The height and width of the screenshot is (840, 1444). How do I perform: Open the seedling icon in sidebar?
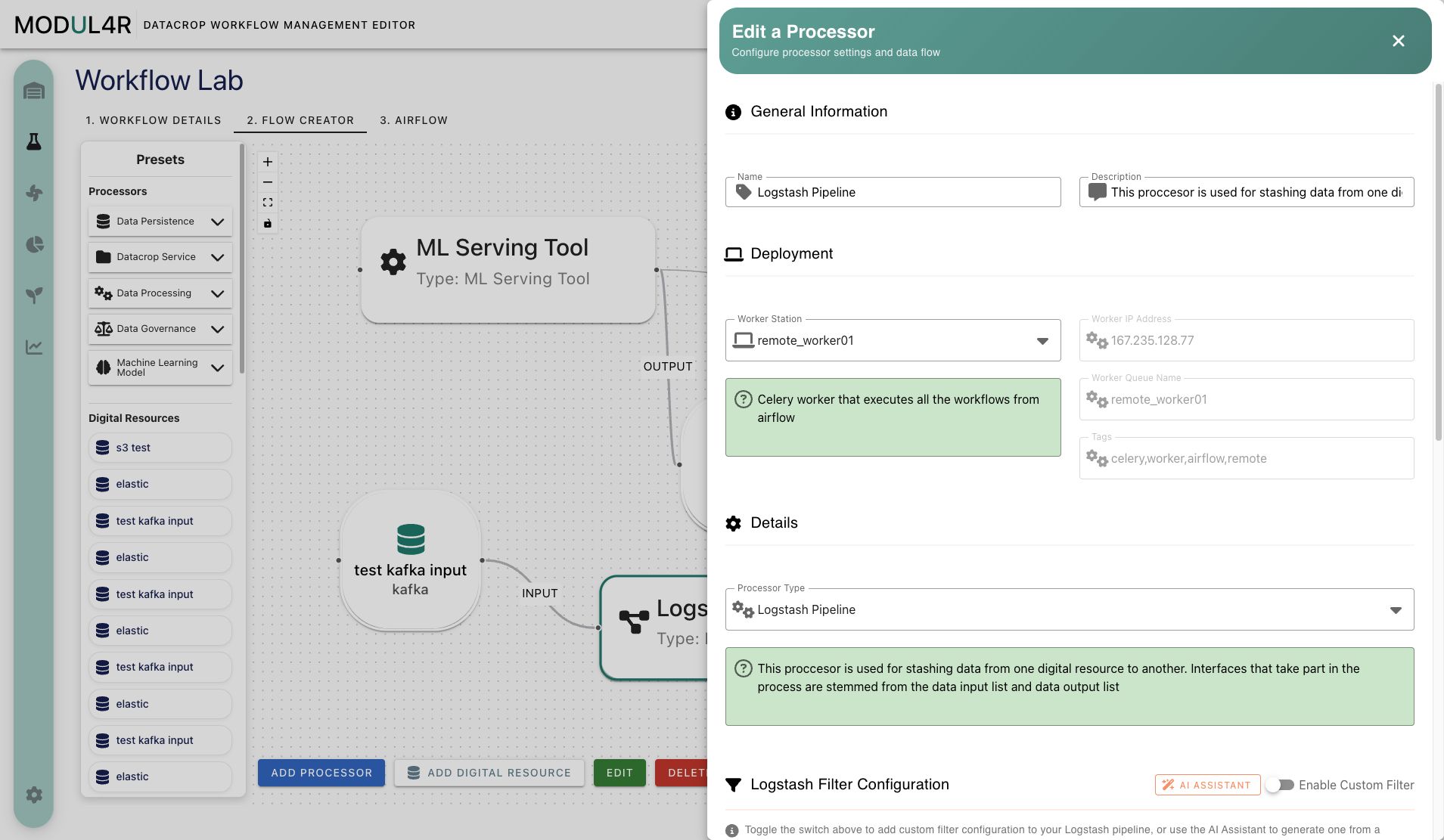click(x=34, y=295)
